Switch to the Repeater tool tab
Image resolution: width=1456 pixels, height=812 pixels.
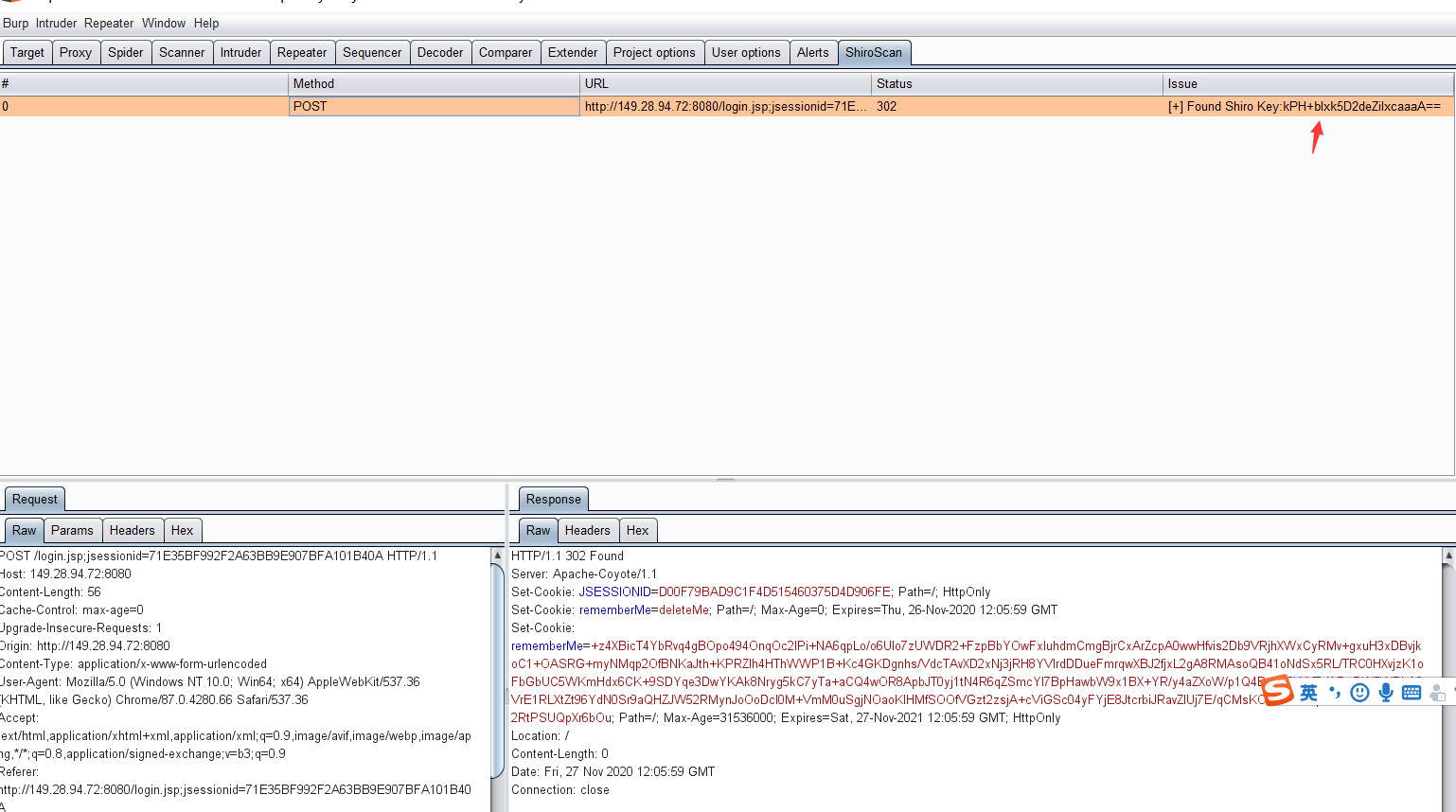pos(302,52)
